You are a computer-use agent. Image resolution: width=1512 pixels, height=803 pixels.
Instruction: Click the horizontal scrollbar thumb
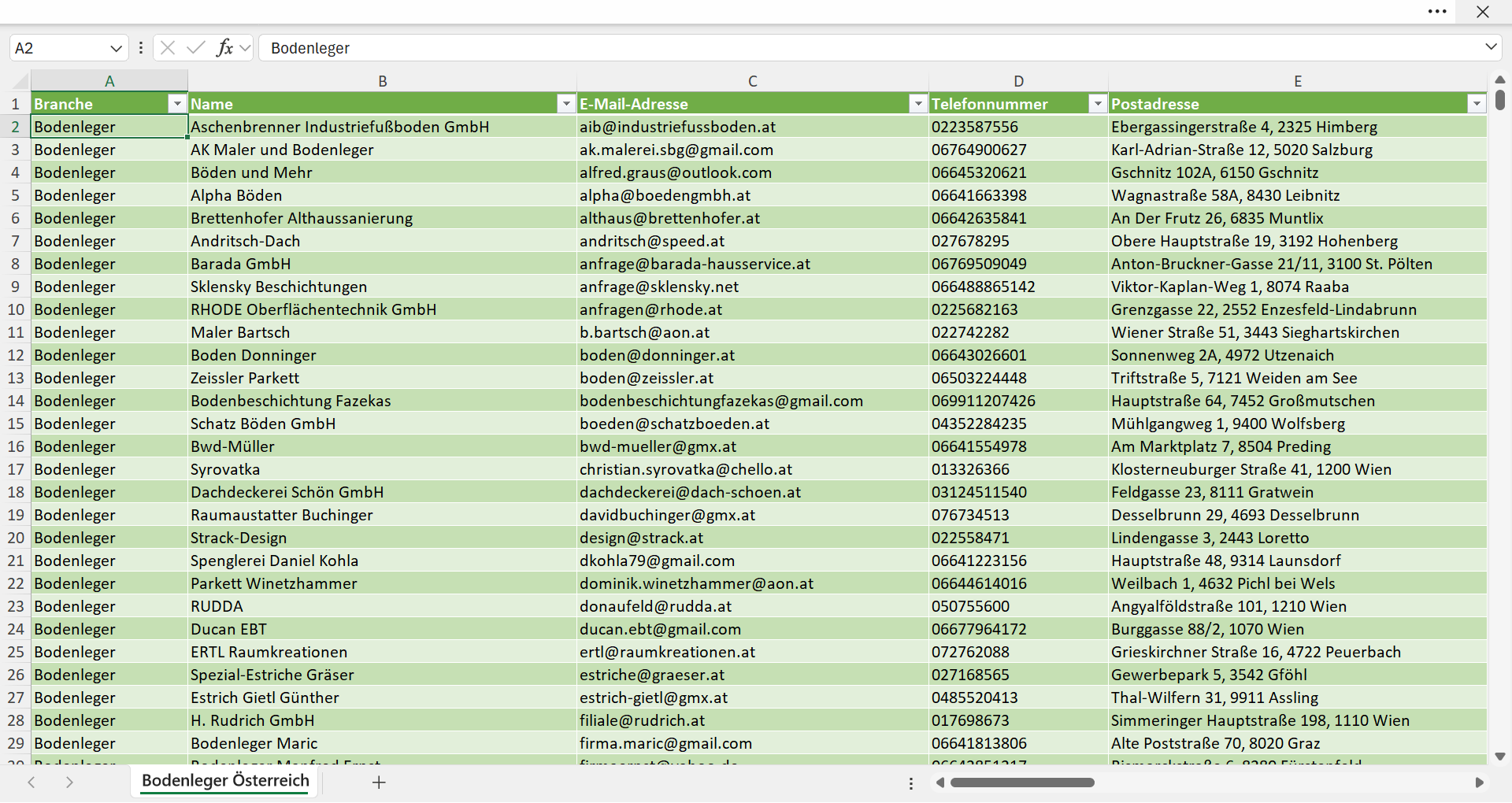1022,783
